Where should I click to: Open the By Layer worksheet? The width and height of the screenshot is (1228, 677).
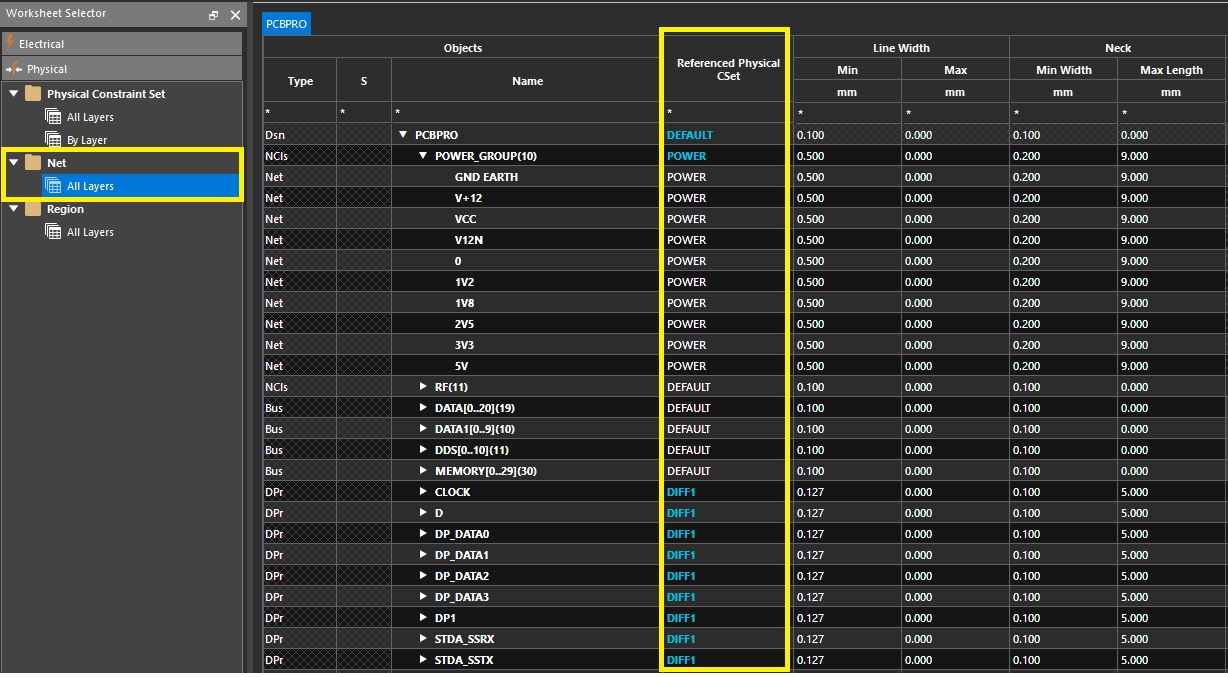pos(86,140)
